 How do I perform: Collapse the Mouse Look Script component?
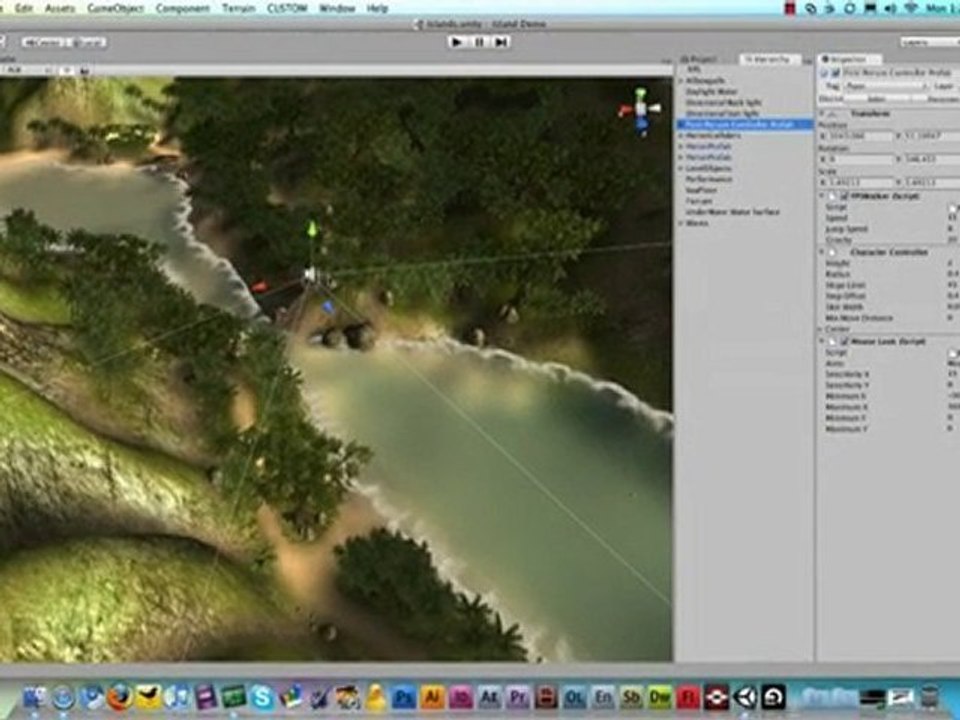[823, 341]
